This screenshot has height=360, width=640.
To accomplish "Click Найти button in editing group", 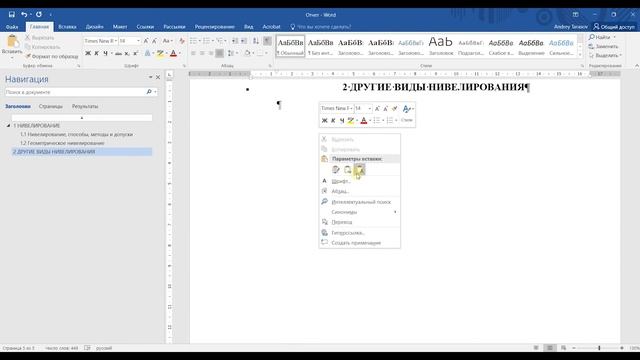I will [602, 37].
